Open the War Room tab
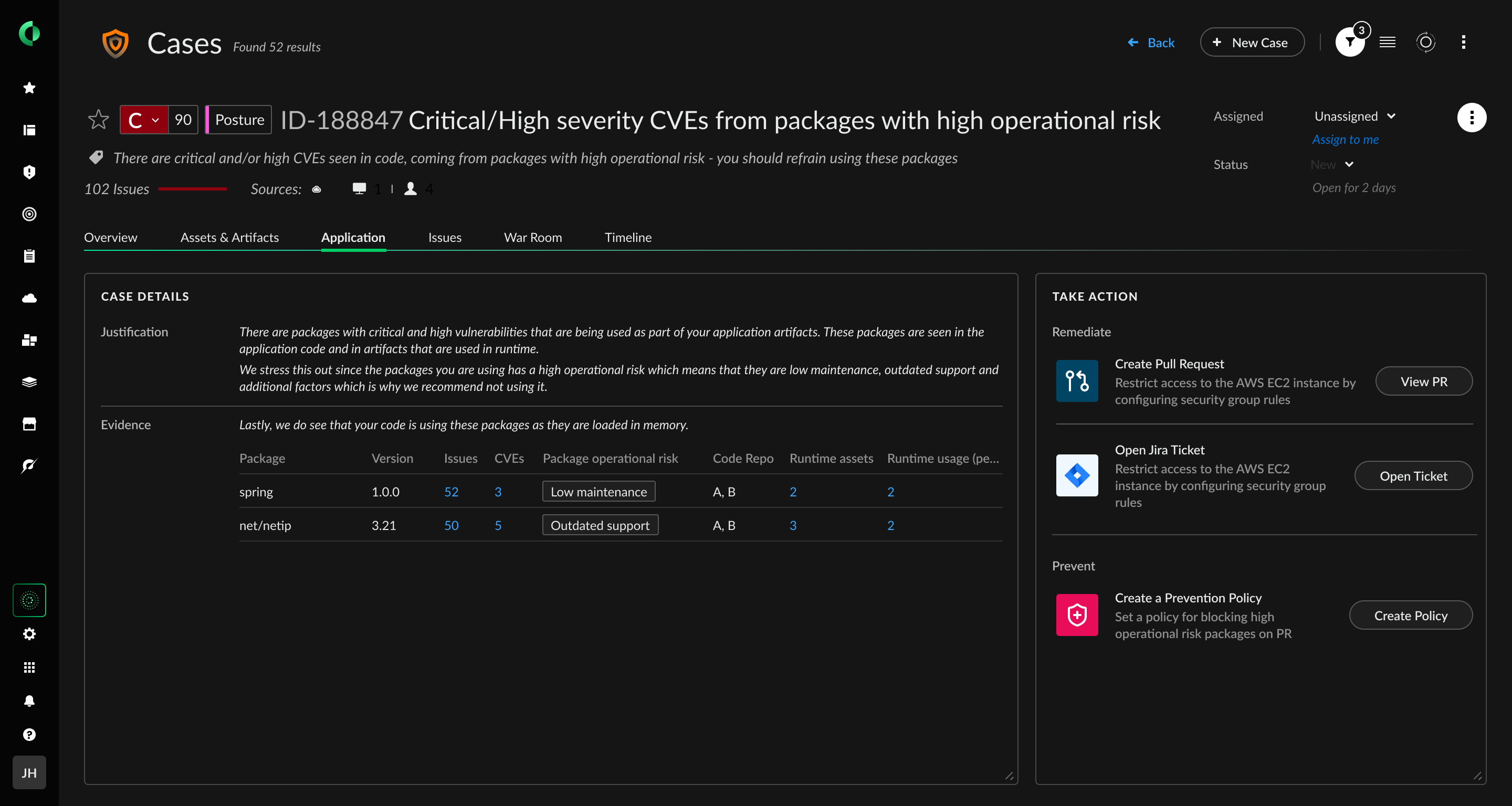 532,238
